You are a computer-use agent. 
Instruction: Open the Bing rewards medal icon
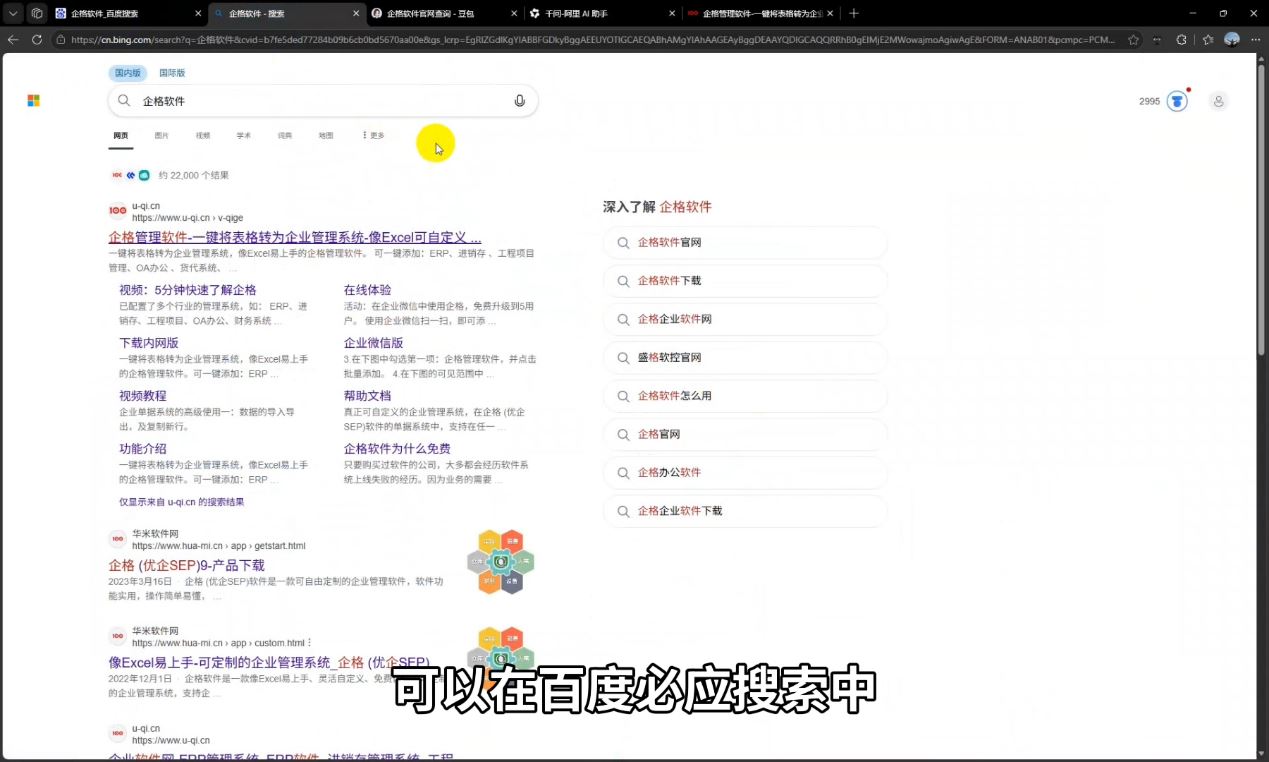click(1177, 101)
